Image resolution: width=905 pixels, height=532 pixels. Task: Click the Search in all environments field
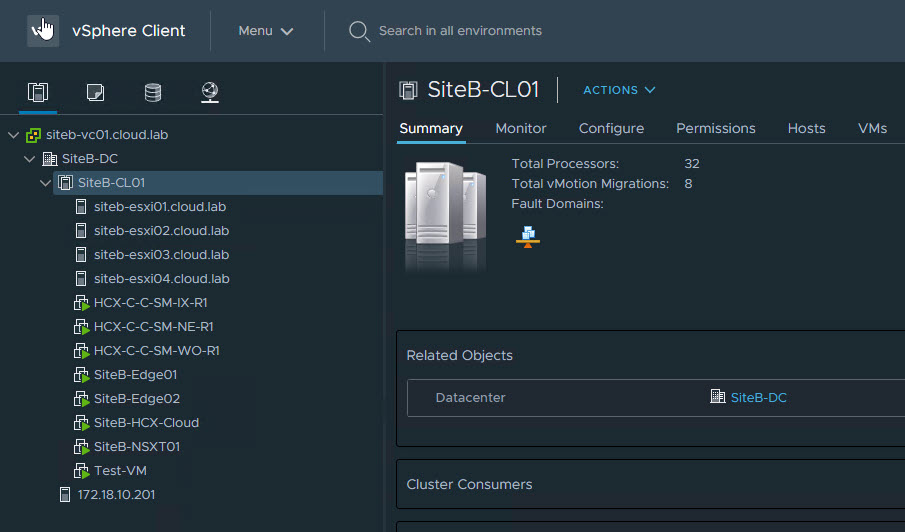coord(460,31)
